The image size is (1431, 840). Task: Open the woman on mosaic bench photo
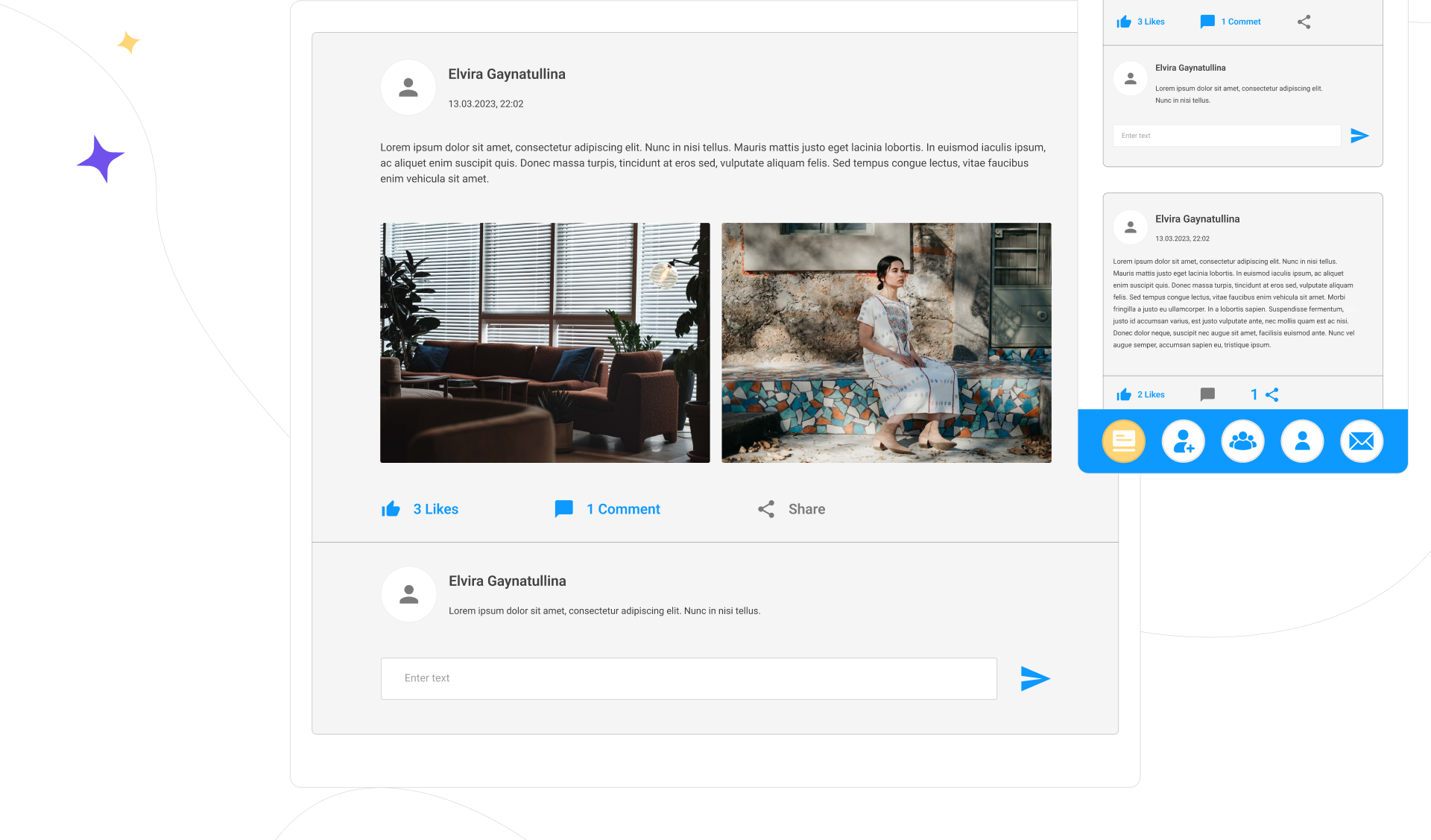point(886,343)
